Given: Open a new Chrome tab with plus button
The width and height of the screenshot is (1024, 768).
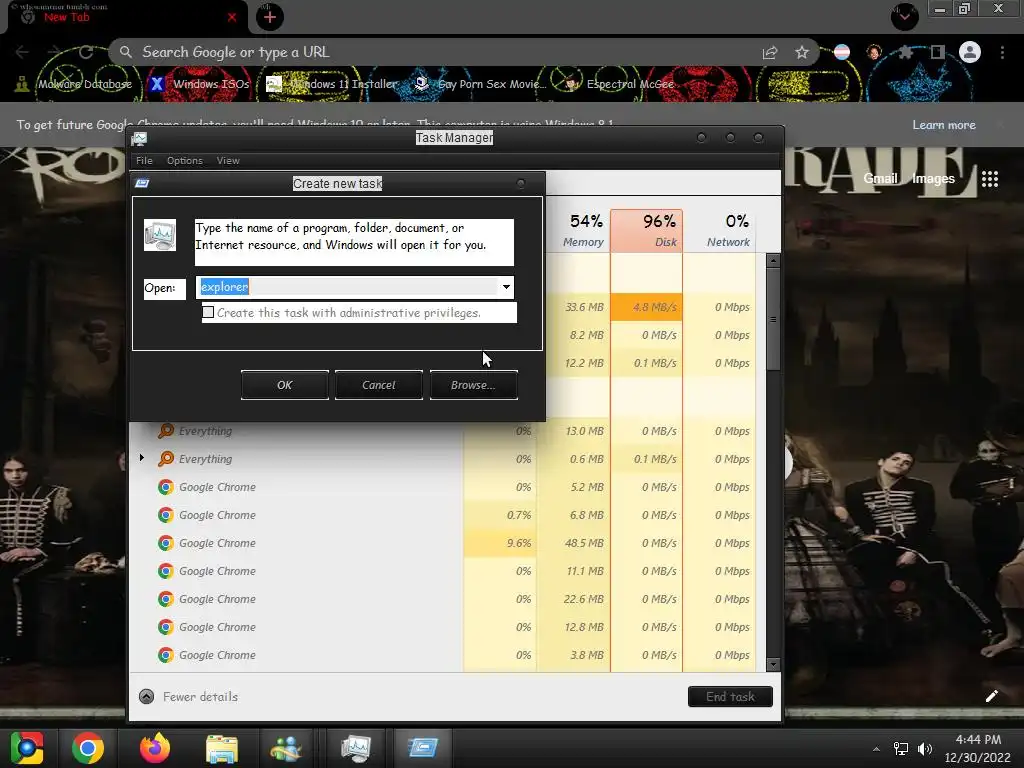Looking at the screenshot, I should (x=270, y=18).
